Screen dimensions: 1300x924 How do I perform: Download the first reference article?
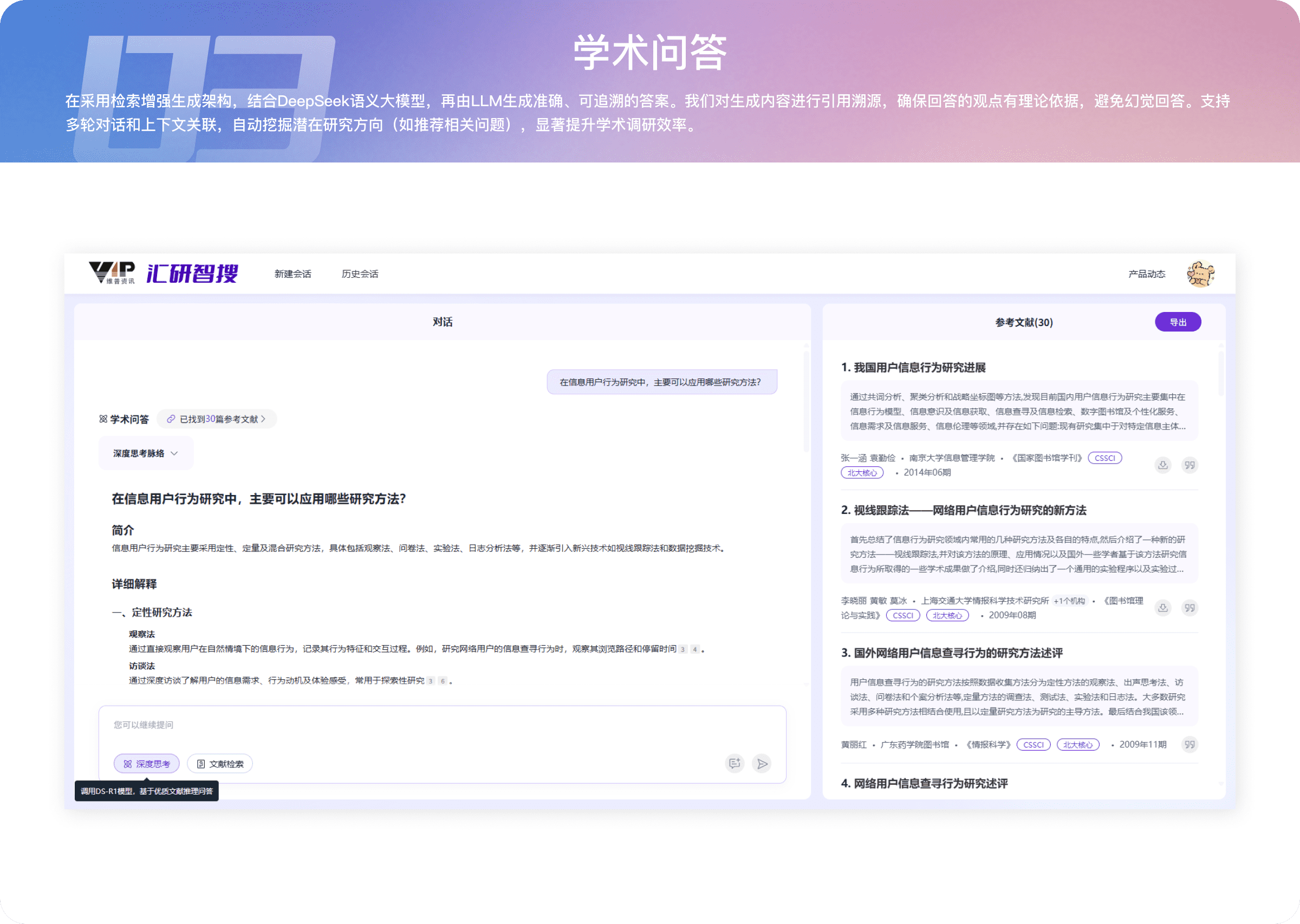[1163, 465]
